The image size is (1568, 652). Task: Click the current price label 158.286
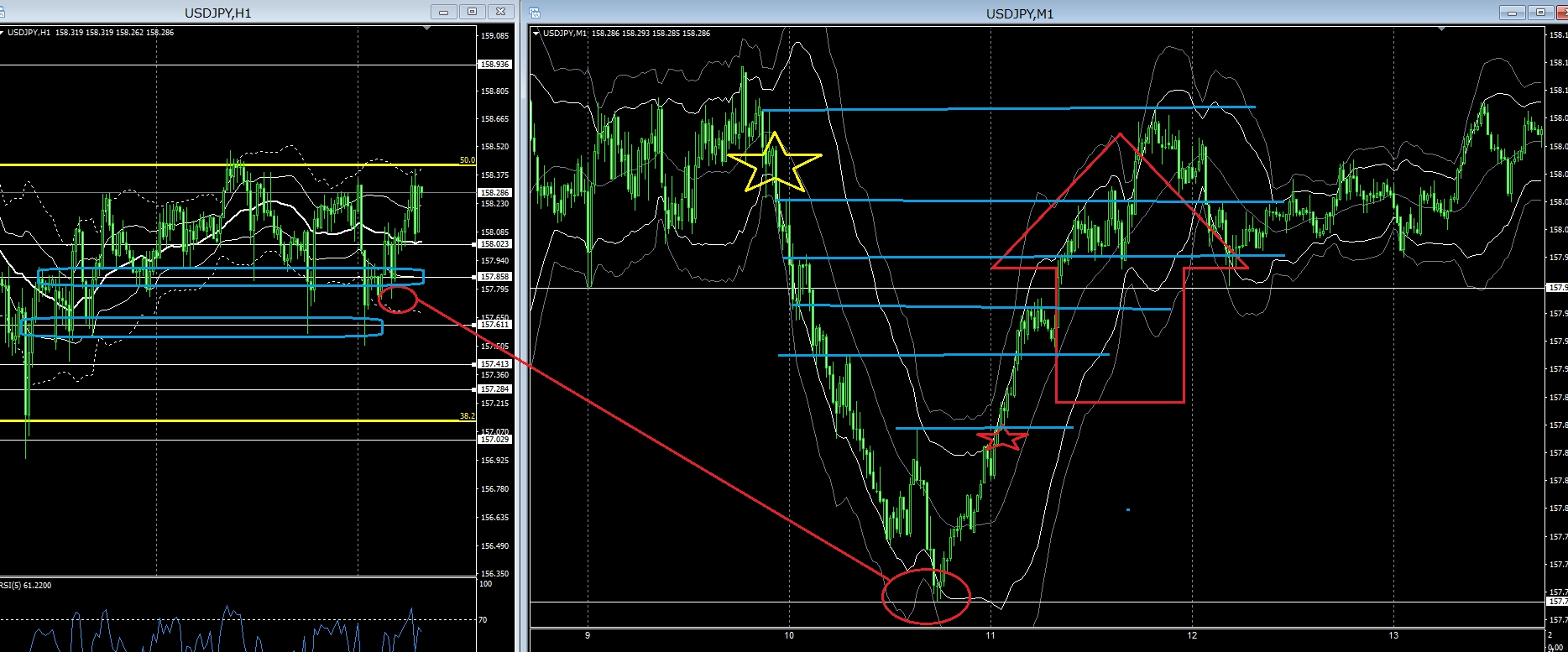point(494,193)
